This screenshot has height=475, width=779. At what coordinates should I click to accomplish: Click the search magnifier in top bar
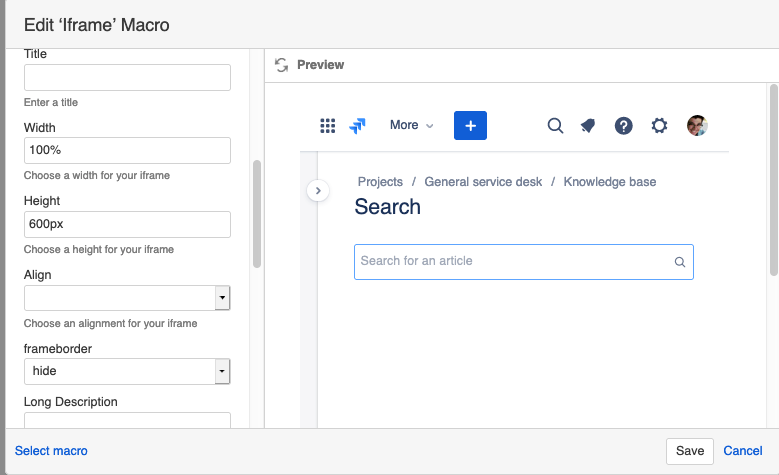[x=555, y=126]
